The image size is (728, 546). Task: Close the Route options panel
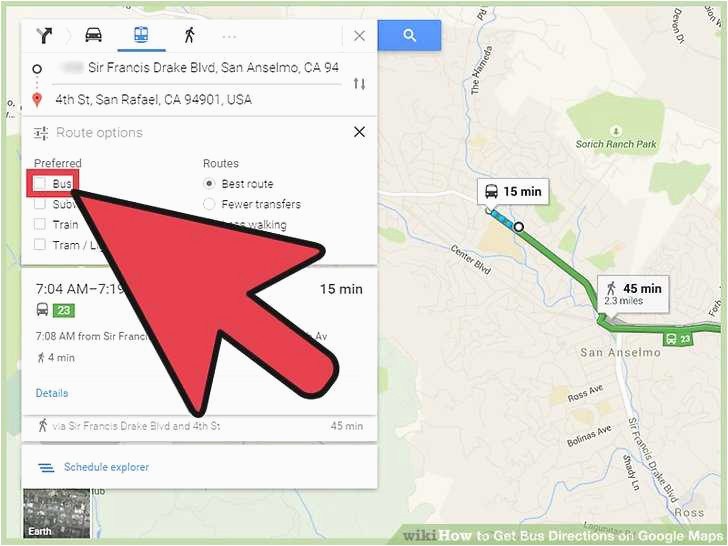[x=359, y=132]
